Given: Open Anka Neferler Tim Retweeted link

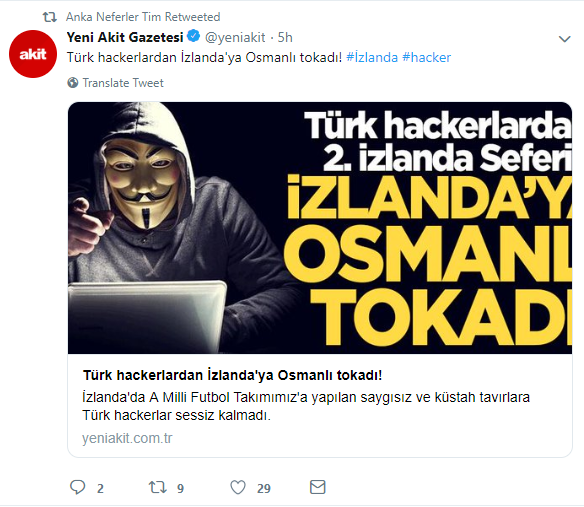Looking at the screenshot, I should (x=143, y=17).
